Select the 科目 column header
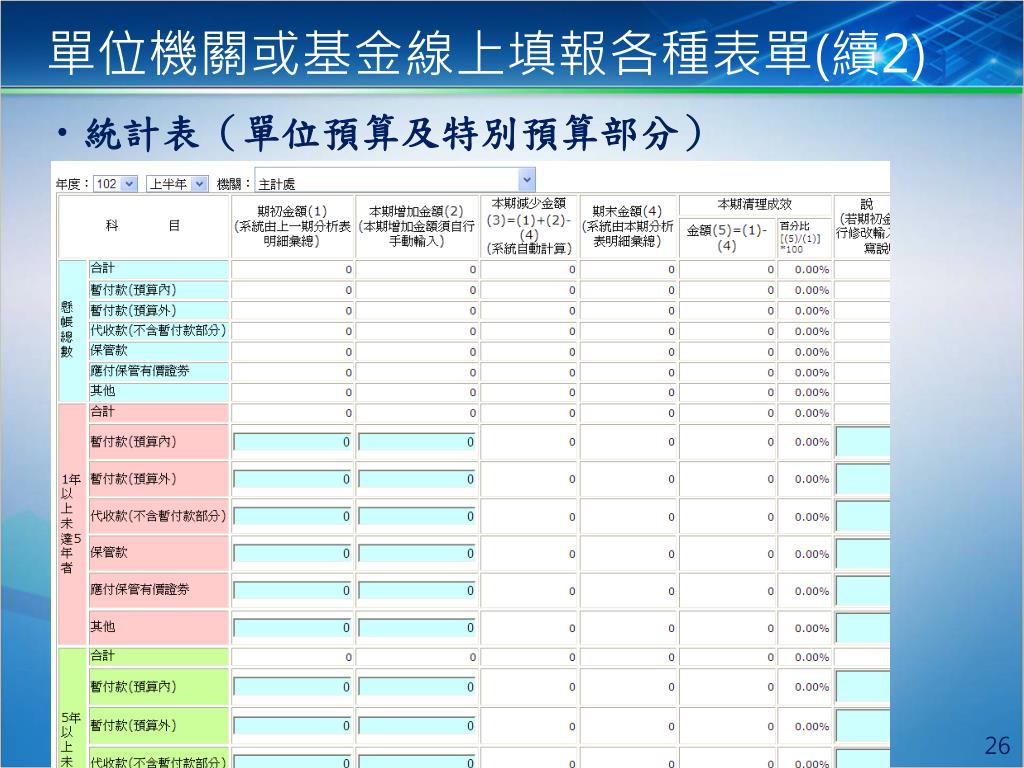Image resolution: width=1024 pixels, height=768 pixels. [144, 226]
